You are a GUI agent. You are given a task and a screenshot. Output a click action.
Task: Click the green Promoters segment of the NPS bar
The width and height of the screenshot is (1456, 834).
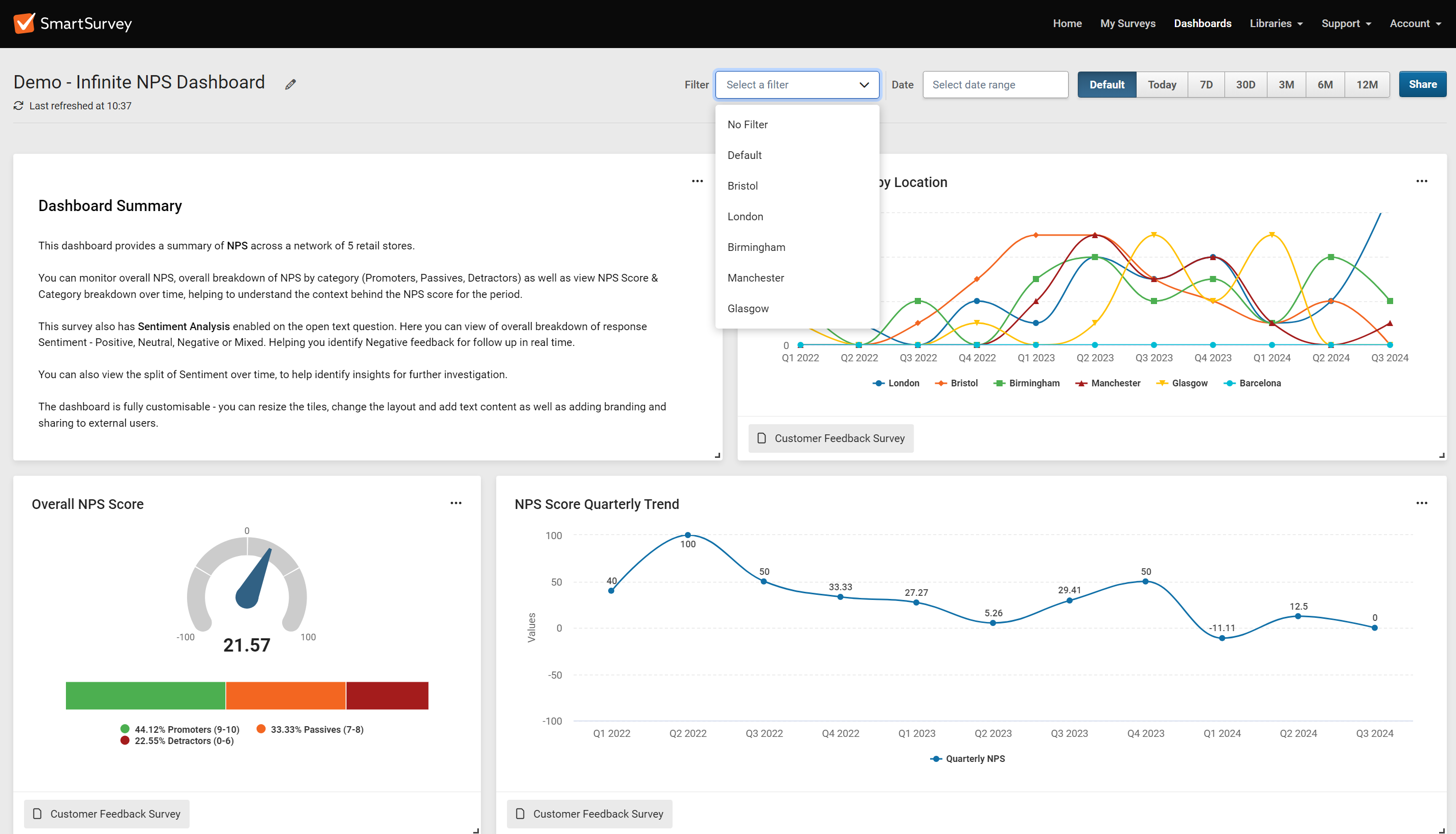click(x=146, y=696)
